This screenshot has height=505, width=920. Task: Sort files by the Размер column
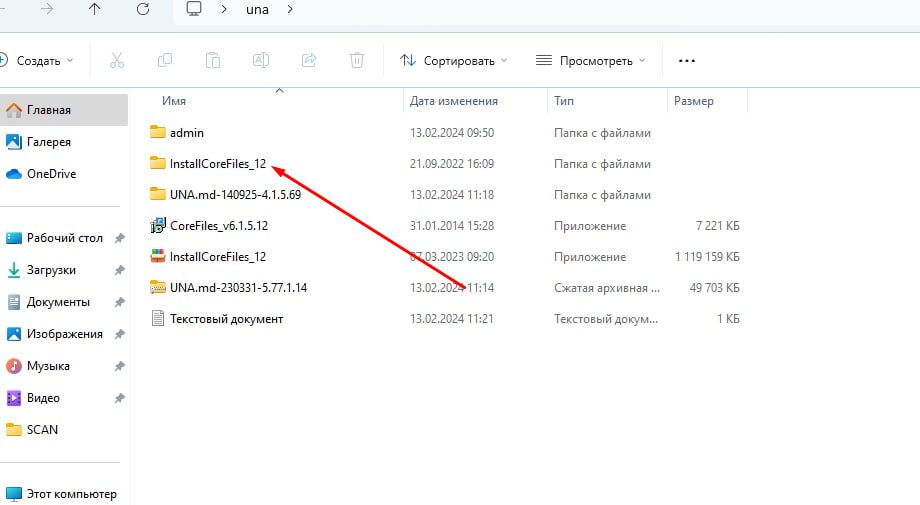point(694,101)
